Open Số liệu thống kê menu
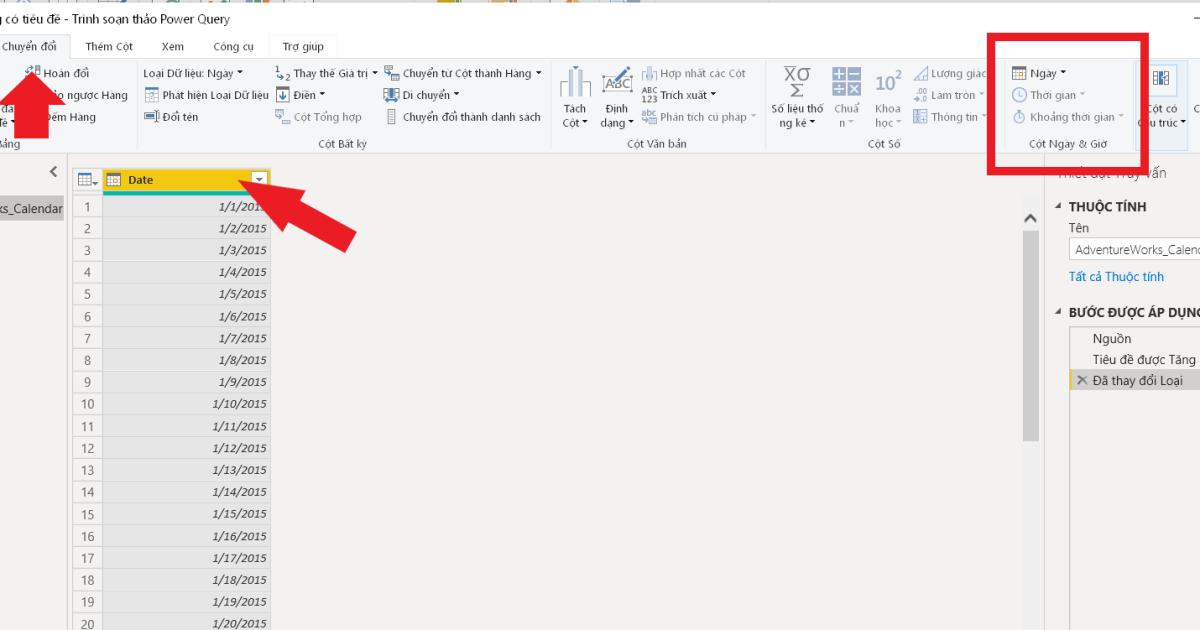Viewport: 1200px width, 630px height. pyautogui.click(x=797, y=97)
